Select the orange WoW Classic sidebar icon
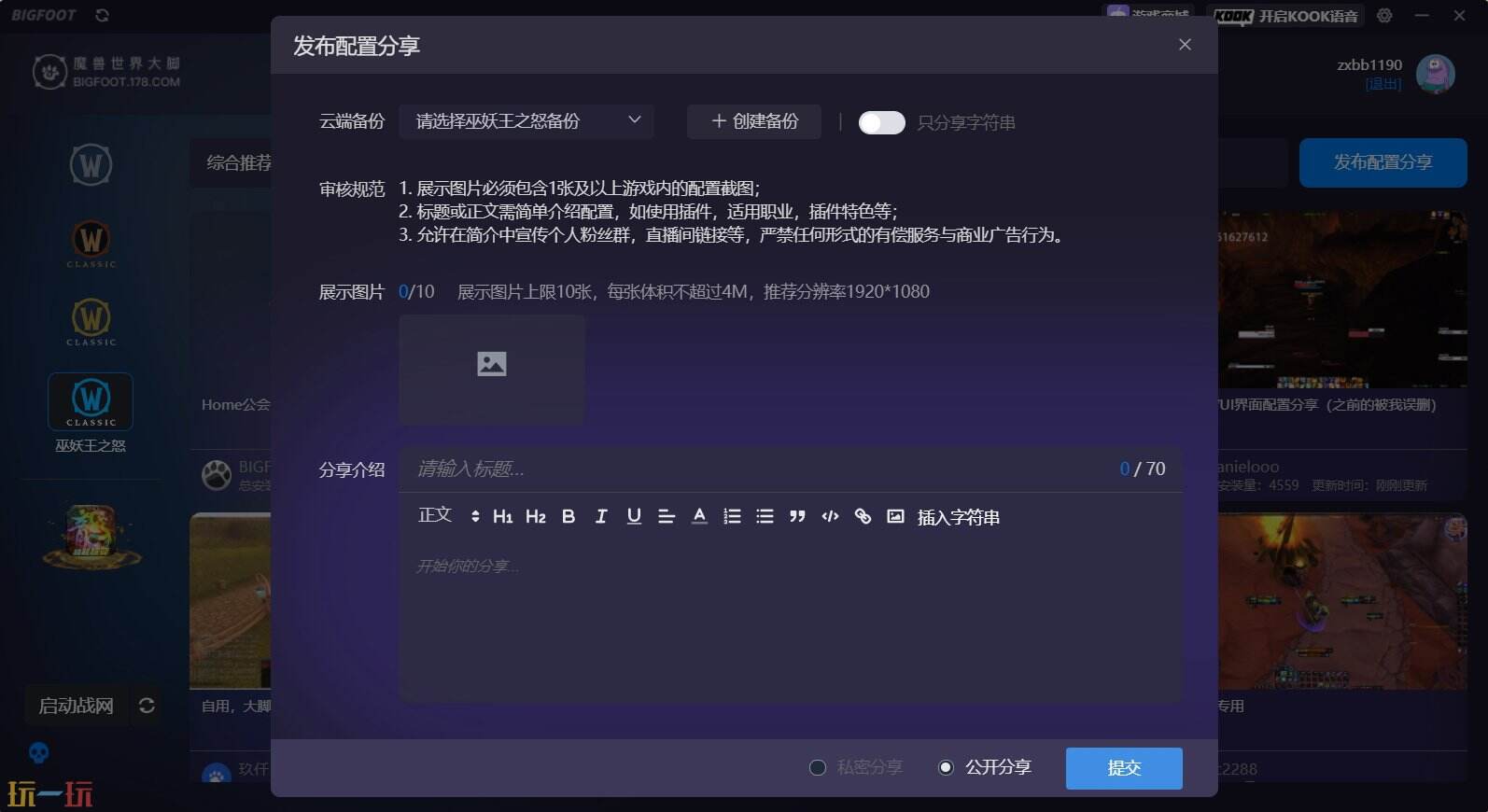Image resolution: width=1488 pixels, height=812 pixels. click(x=91, y=243)
